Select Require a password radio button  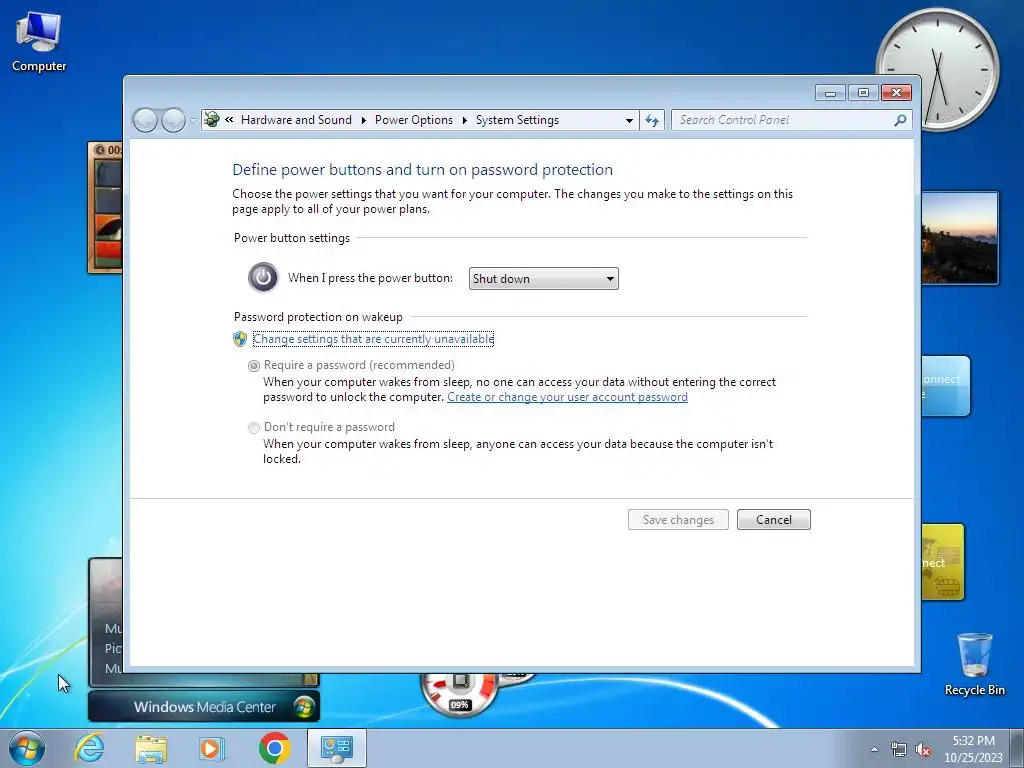click(254, 366)
